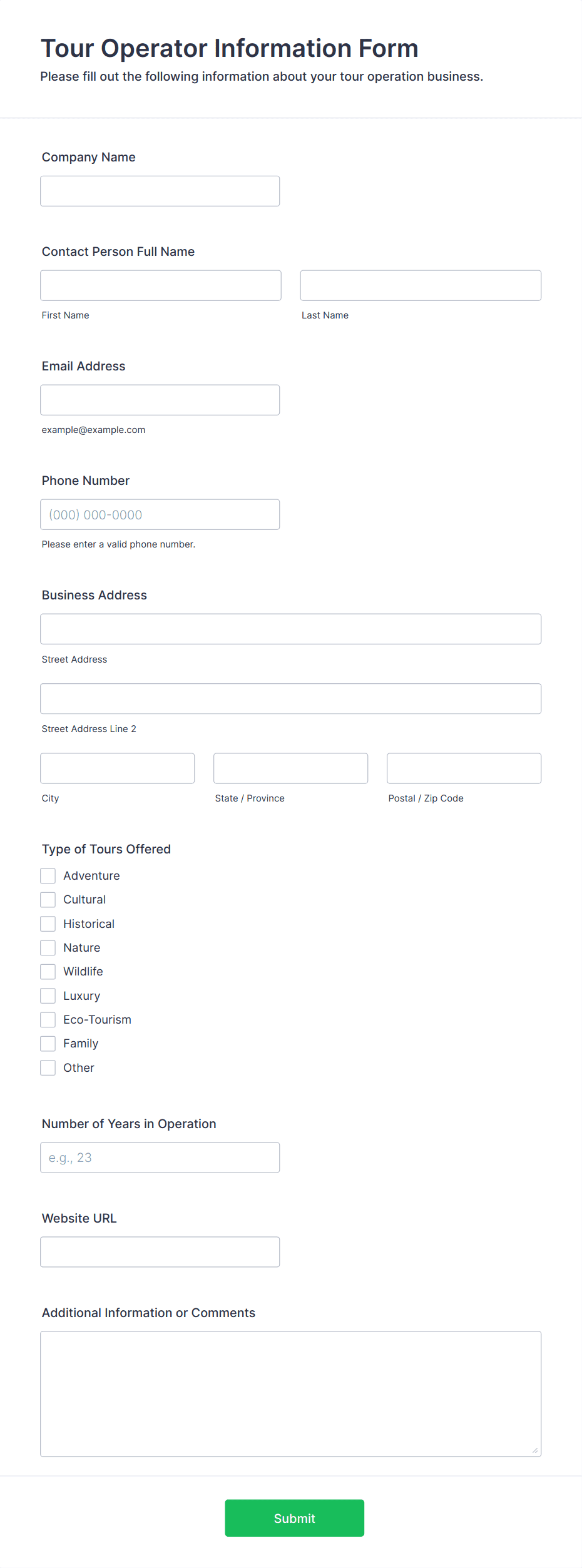
Task: Toggle the Other tour type checkbox
Action: [x=48, y=1067]
